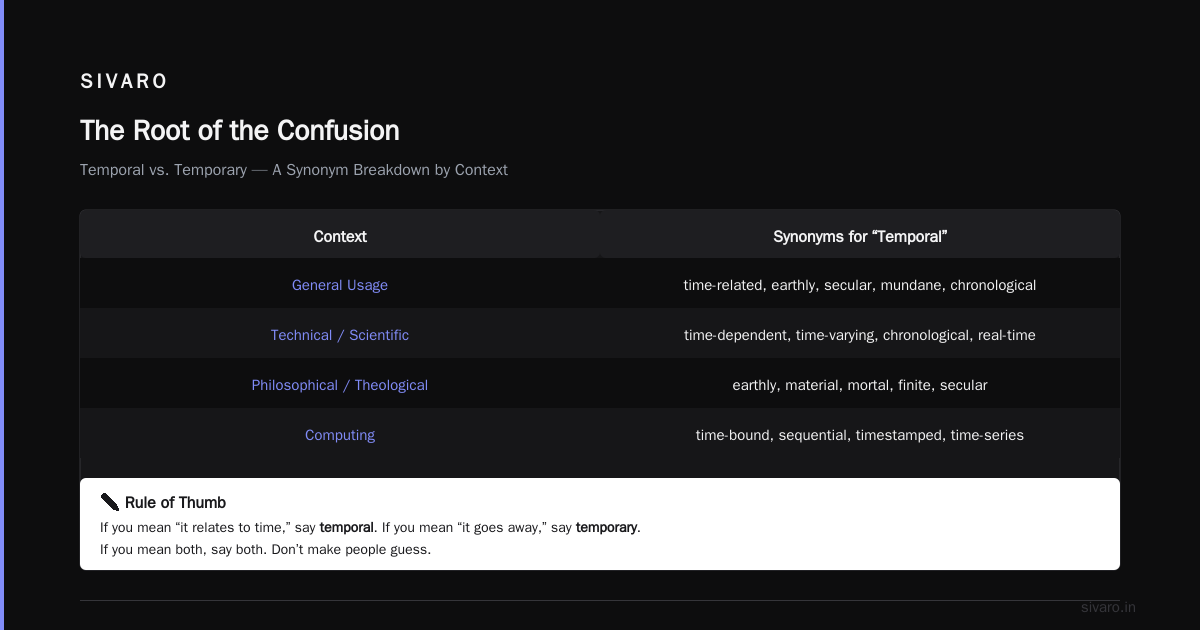Select the heading 'The Root of the Confusion'

239,131
